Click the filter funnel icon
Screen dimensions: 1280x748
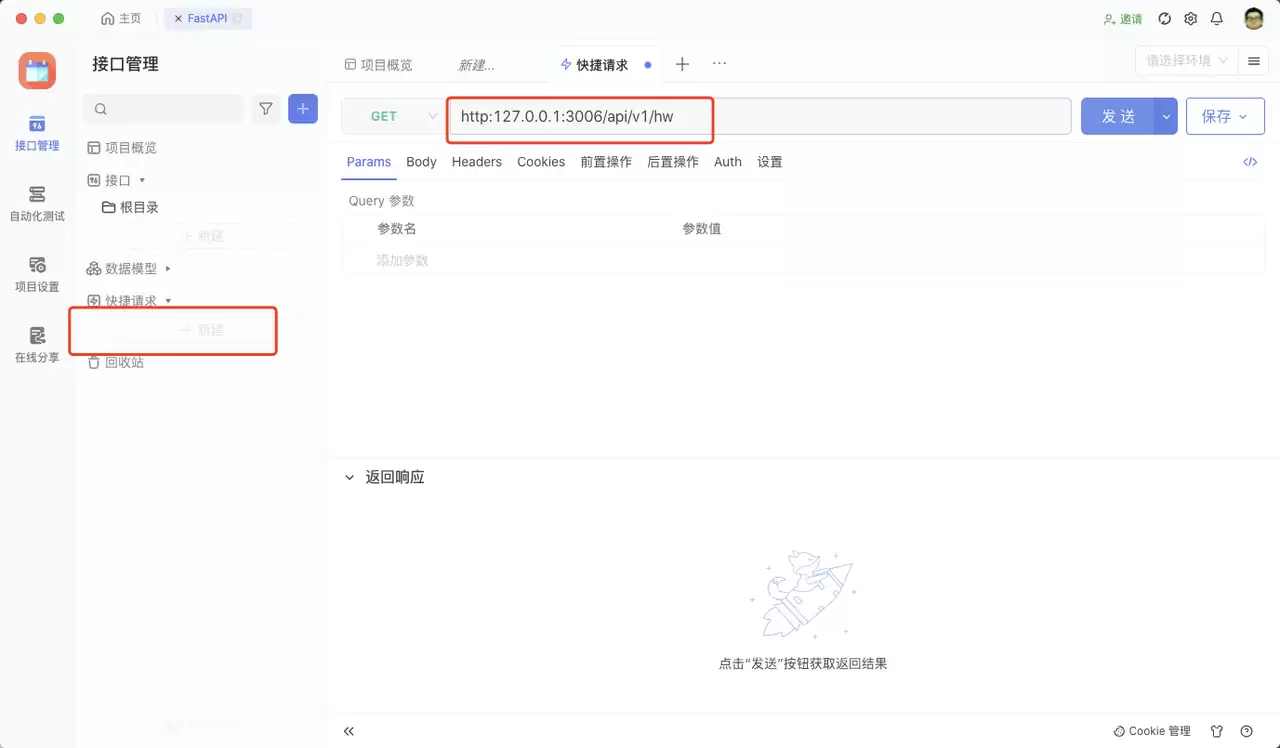(x=266, y=108)
